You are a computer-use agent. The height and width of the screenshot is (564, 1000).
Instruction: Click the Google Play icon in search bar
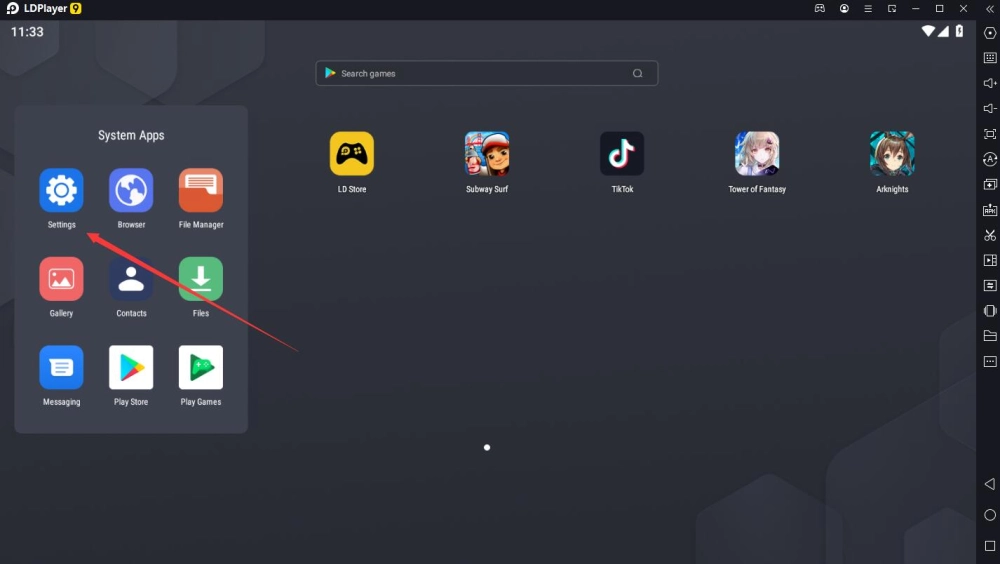(x=330, y=73)
